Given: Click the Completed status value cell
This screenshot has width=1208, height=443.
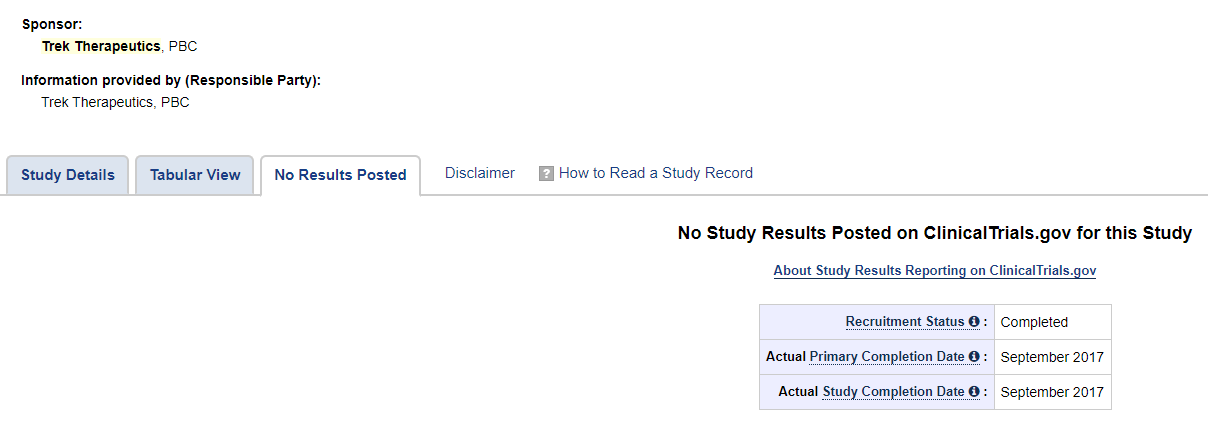Looking at the screenshot, I should [1053, 322].
